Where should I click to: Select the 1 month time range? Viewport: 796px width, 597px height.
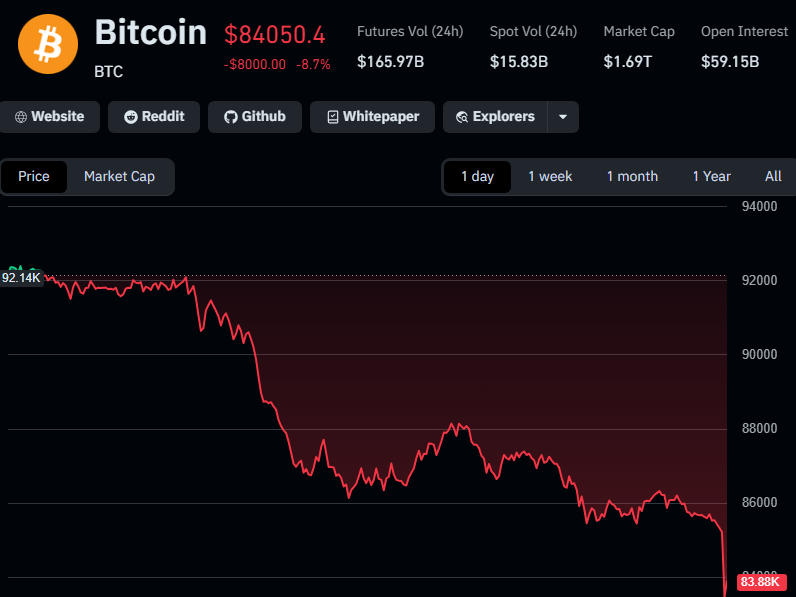[x=632, y=176]
